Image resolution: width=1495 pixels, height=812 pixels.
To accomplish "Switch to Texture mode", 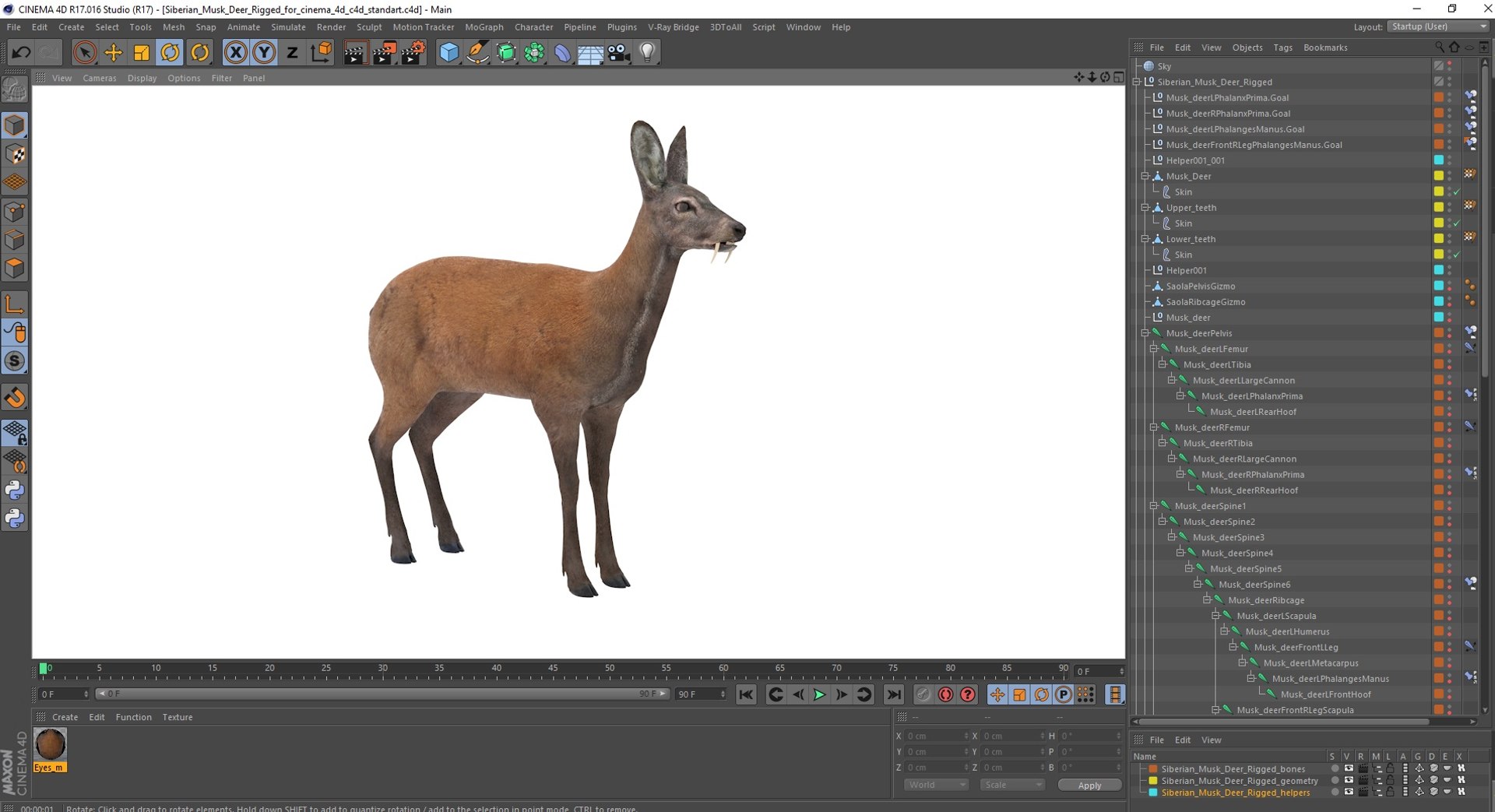I will 15,154.
